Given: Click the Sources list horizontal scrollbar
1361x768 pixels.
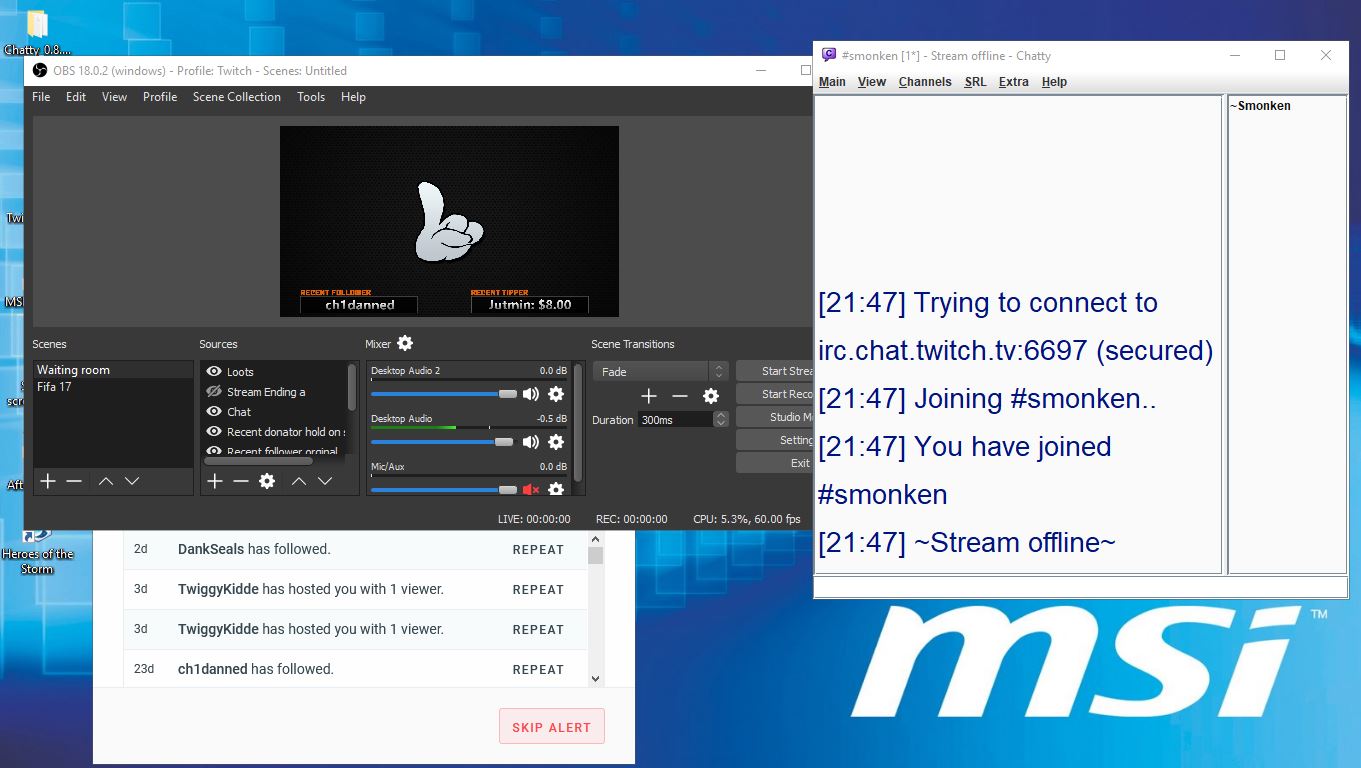Looking at the screenshot, I should (258, 461).
